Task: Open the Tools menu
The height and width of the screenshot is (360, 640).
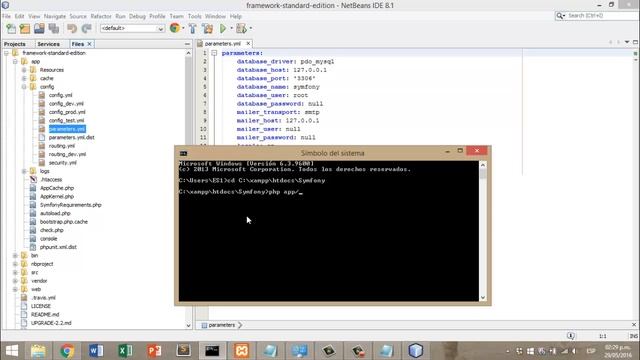Action: pyautogui.click(x=194, y=16)
